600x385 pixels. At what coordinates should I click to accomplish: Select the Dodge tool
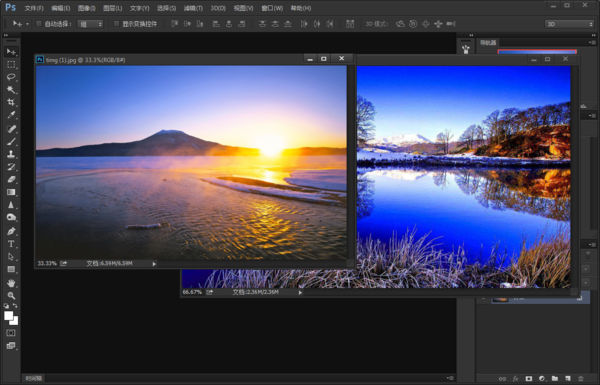point(11,217)
